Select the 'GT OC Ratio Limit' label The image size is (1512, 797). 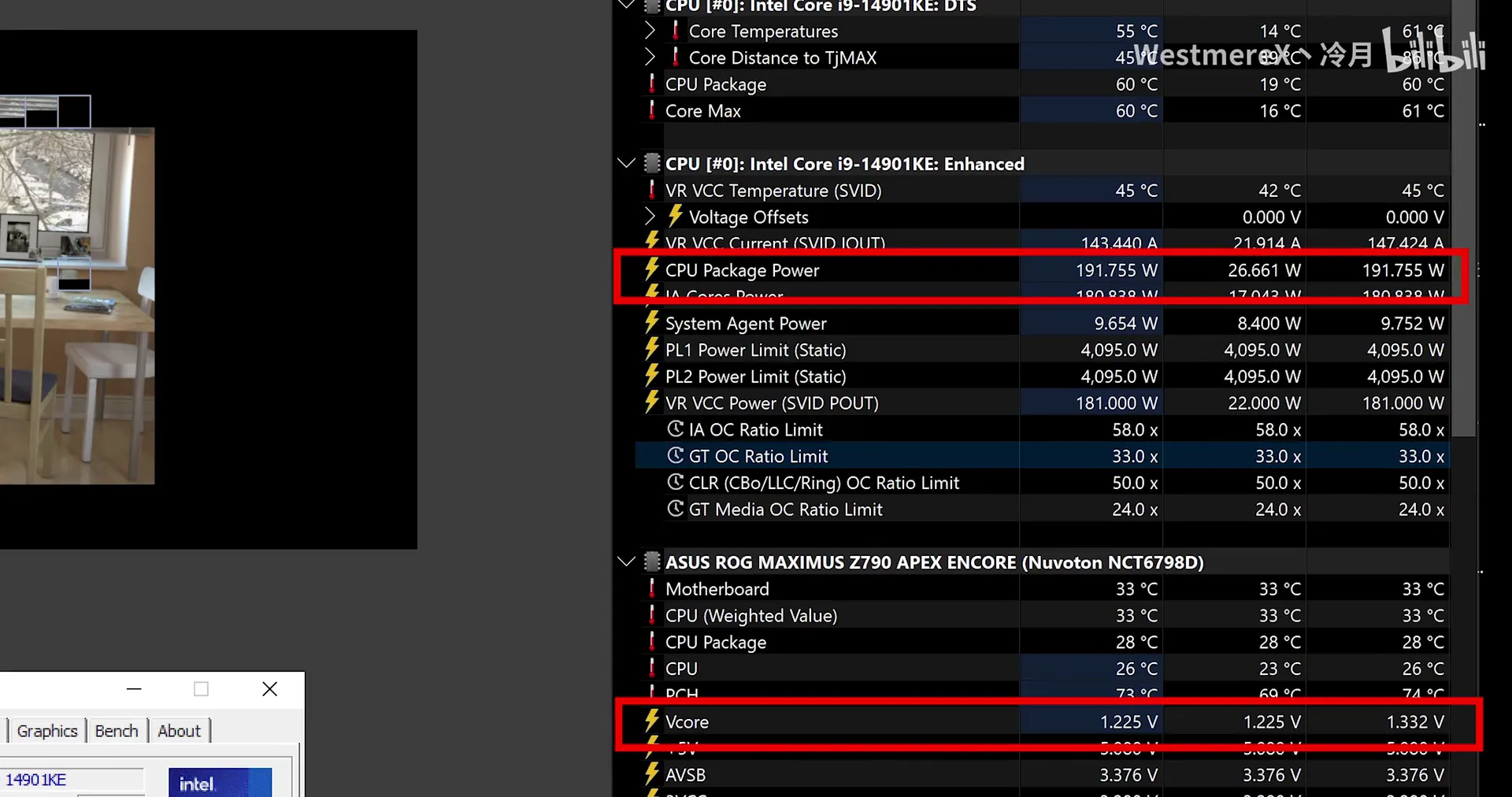pyautogui.click(x=758, y=456)
